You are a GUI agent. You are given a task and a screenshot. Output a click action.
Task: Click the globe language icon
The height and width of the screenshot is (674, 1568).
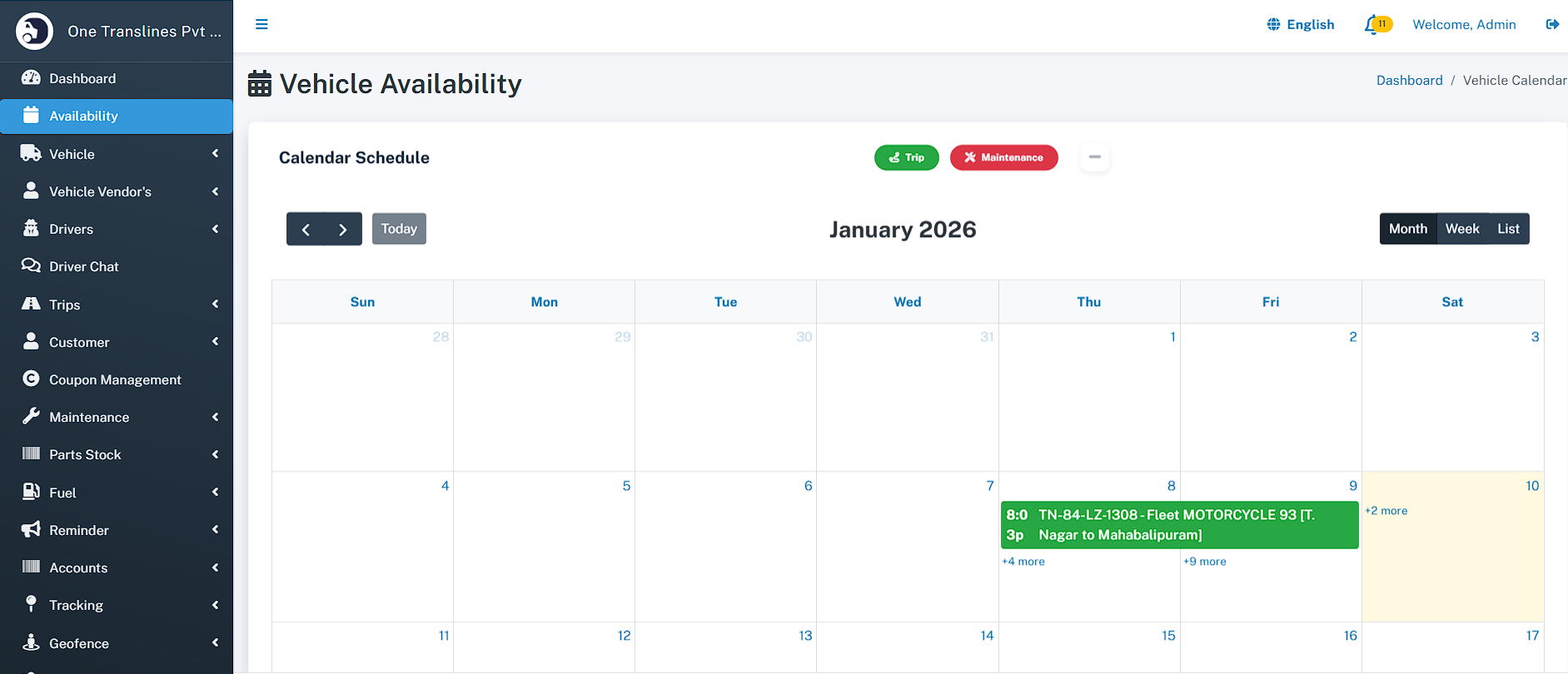(1273, 24)
